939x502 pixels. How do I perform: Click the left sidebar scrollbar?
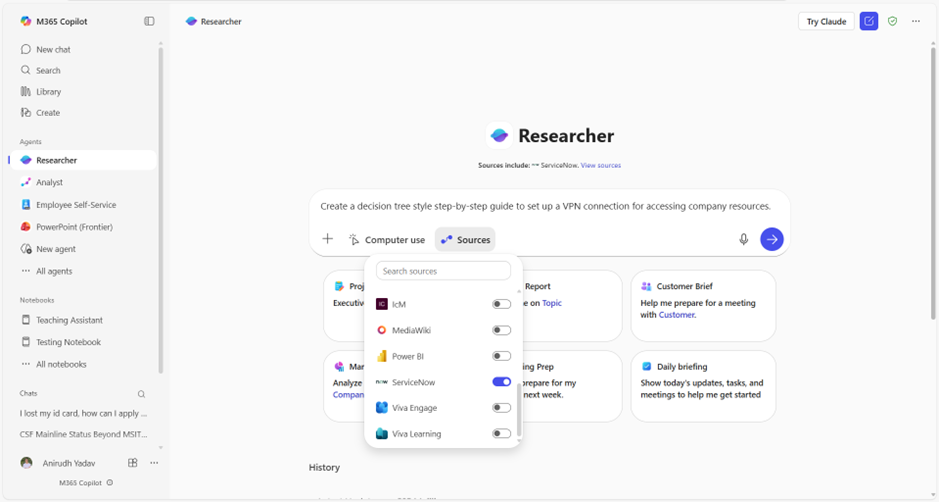point(160,210)
